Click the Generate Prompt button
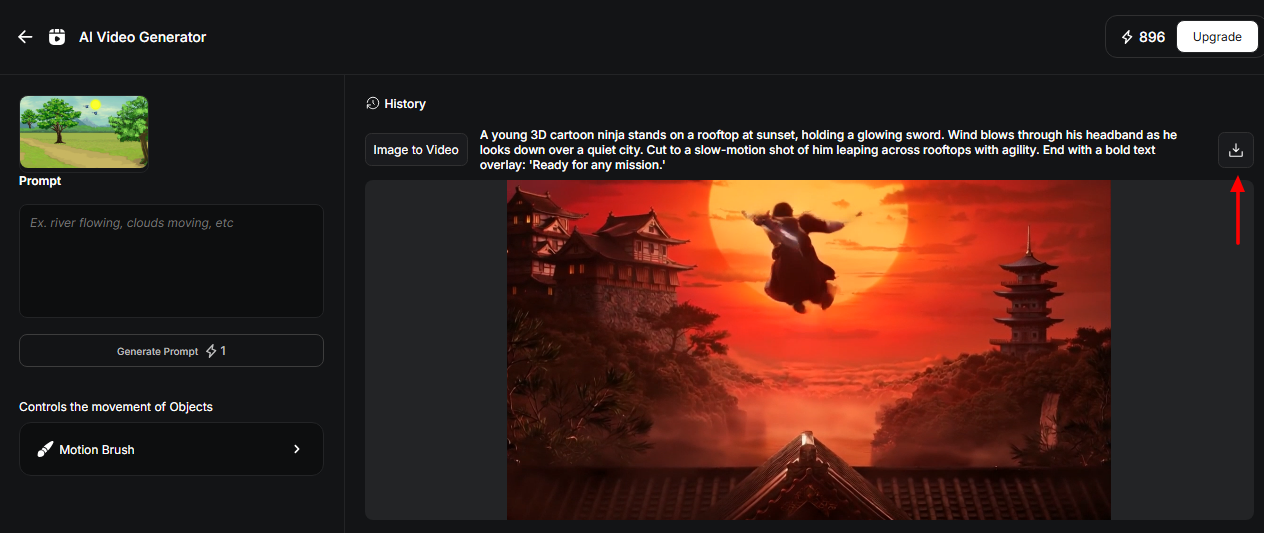This screenshot has height=533, width=1264. [x=171, y=351]
